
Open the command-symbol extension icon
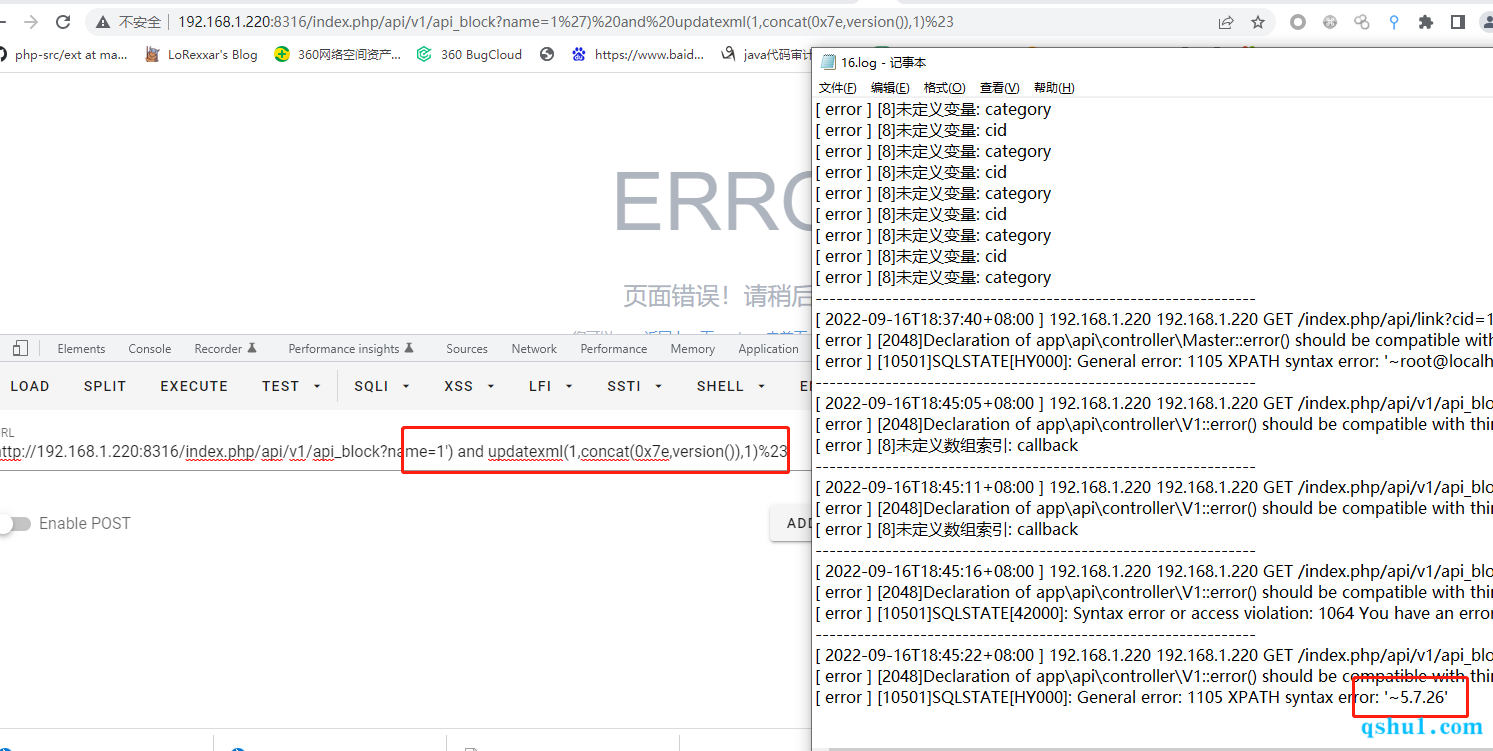(x=1330, y=22)
